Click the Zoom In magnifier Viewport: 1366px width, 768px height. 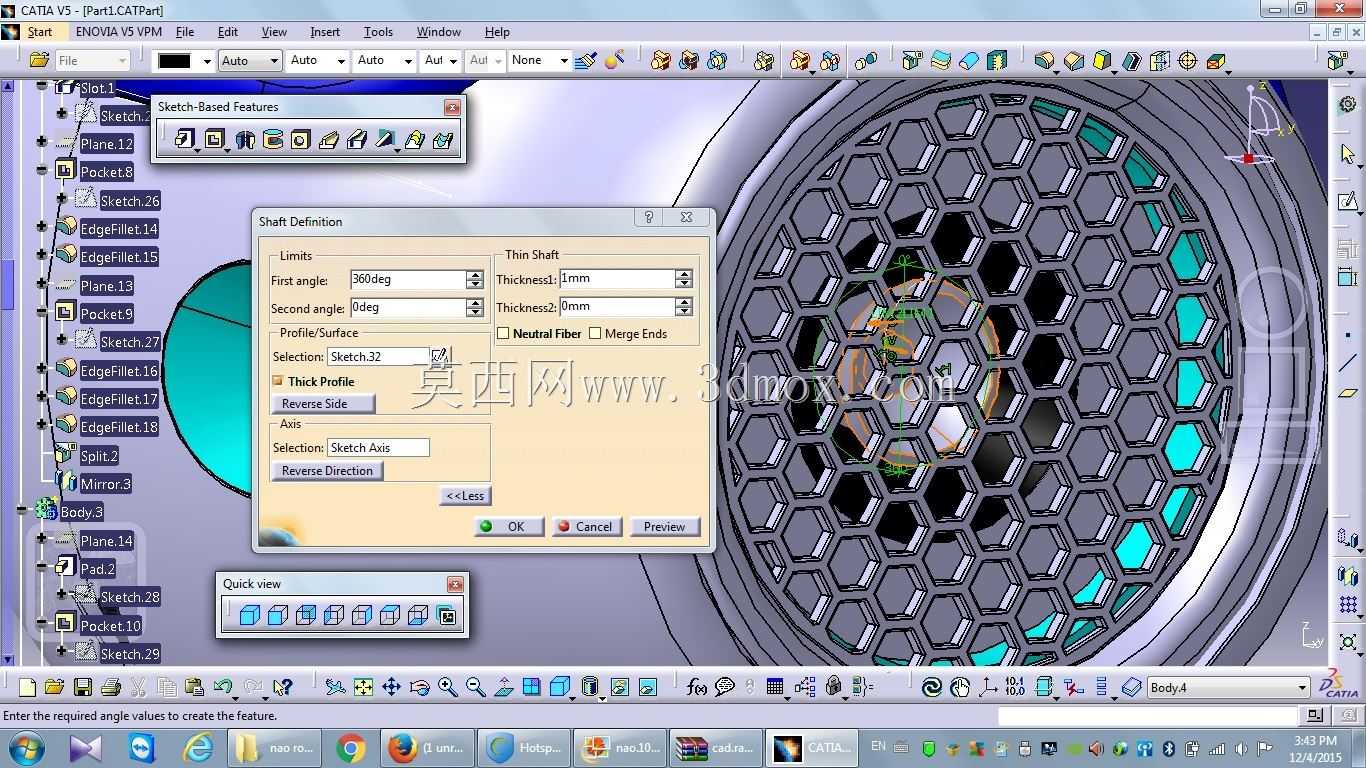click(x=447, y=687)
